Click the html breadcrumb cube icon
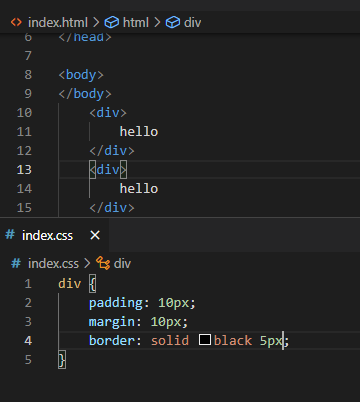Viewport: 360px width, 402px height. click(x=112, y=23)
